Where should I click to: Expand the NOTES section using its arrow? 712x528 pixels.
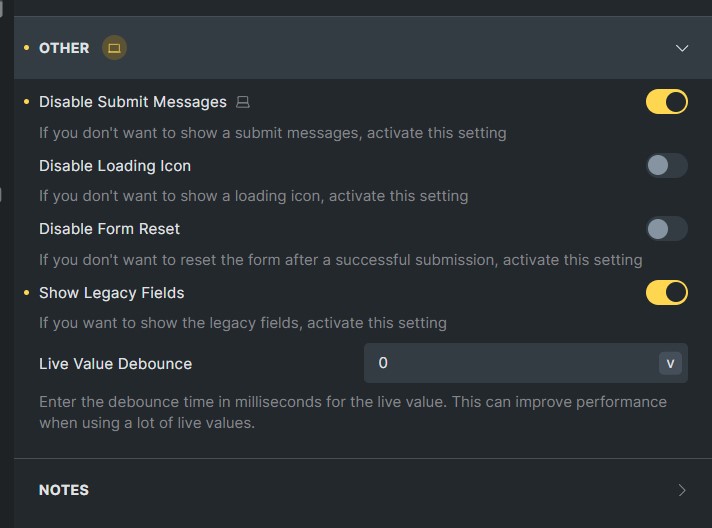pos(682,490)
